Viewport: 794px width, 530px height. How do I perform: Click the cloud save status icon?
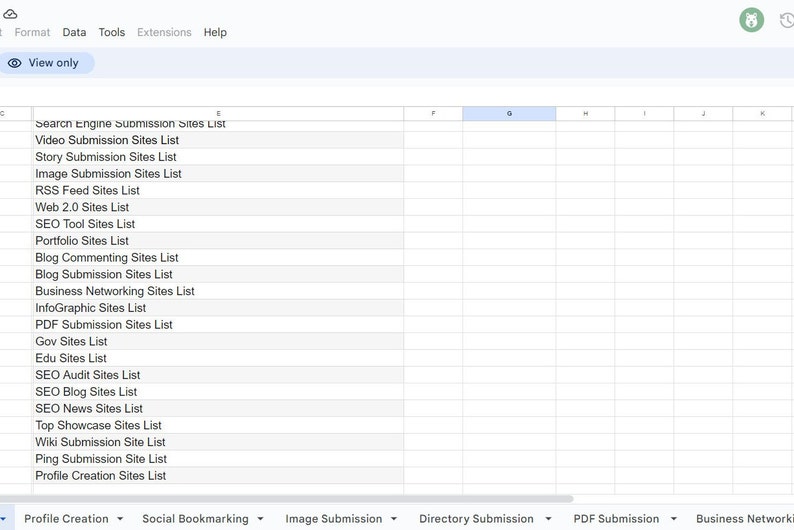coord(10,13)
